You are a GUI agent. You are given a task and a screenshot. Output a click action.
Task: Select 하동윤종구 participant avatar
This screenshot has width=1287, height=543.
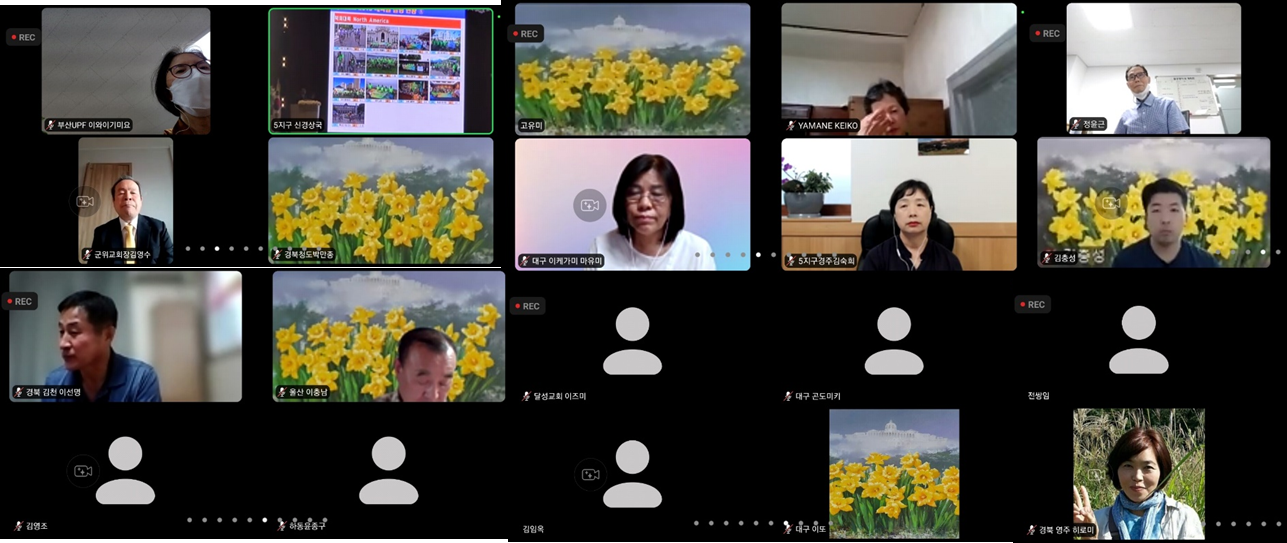pyautogui.click(x=389, y=470)
